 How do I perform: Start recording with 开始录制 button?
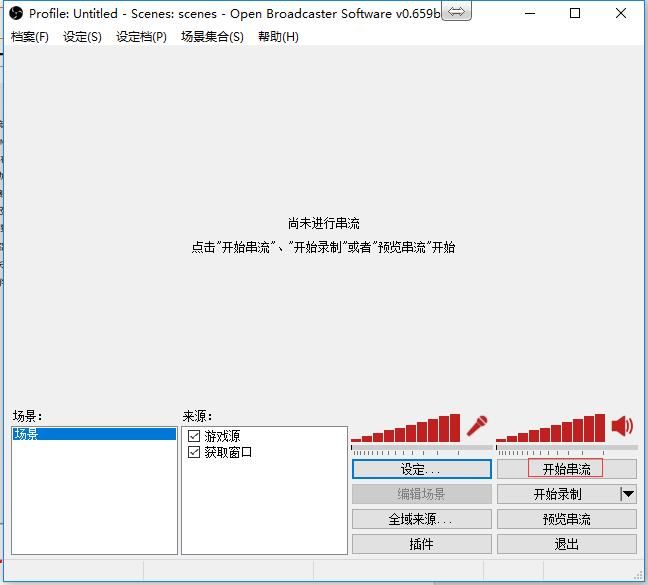[557, 494]
